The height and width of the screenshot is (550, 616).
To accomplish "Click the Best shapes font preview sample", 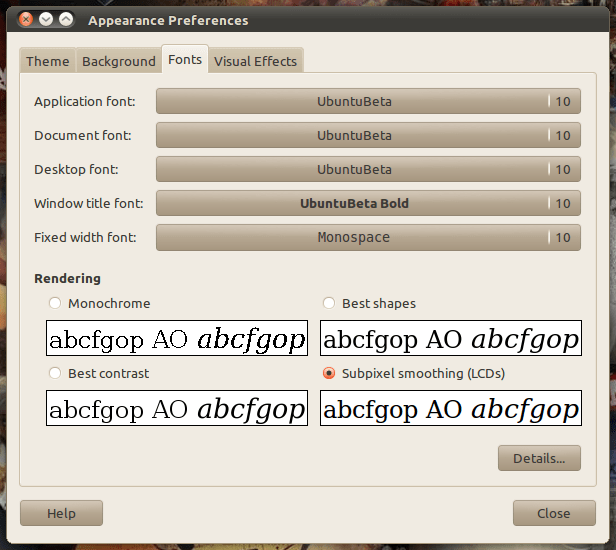I will pyautogui.click(x=451, y=338).
